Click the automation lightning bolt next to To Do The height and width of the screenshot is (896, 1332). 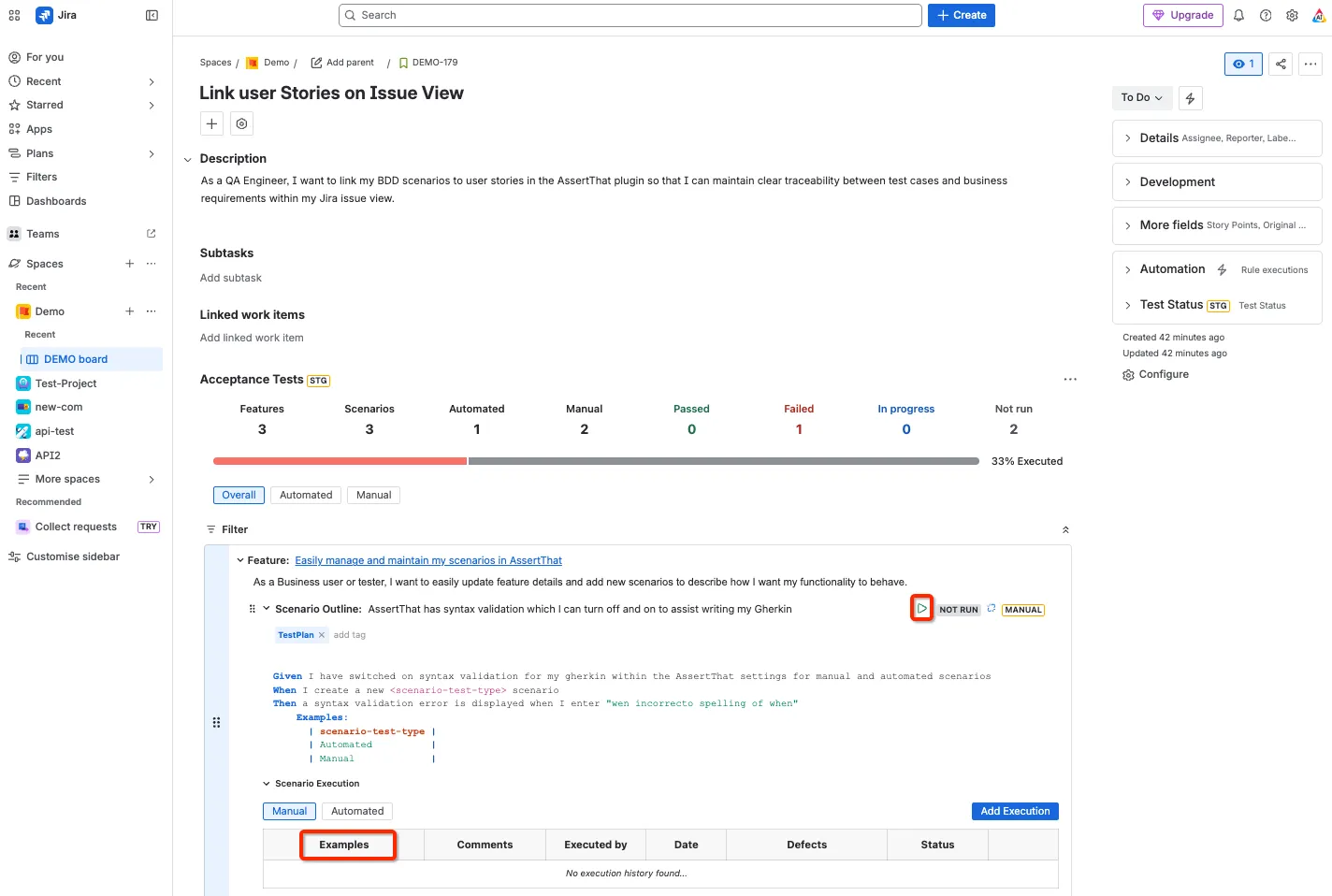(1190, 98)
